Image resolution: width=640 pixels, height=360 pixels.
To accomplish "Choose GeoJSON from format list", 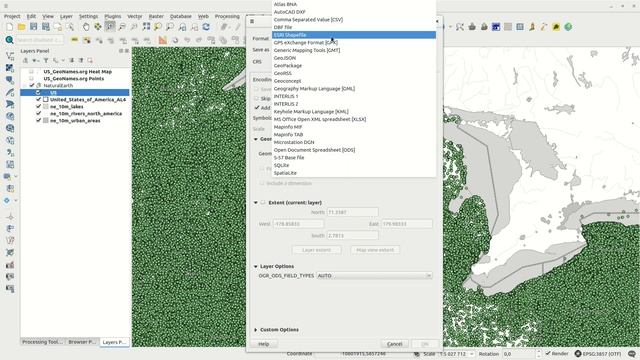I will point(354,58).
